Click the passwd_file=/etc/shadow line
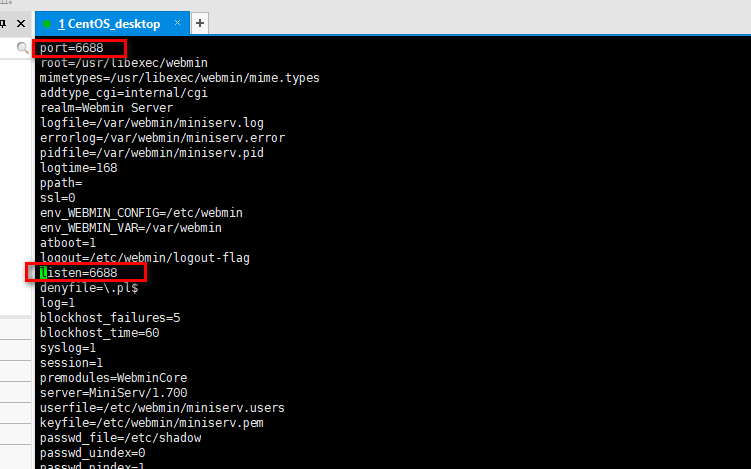The width and height of the screenshot is (751, 469). 121,438
